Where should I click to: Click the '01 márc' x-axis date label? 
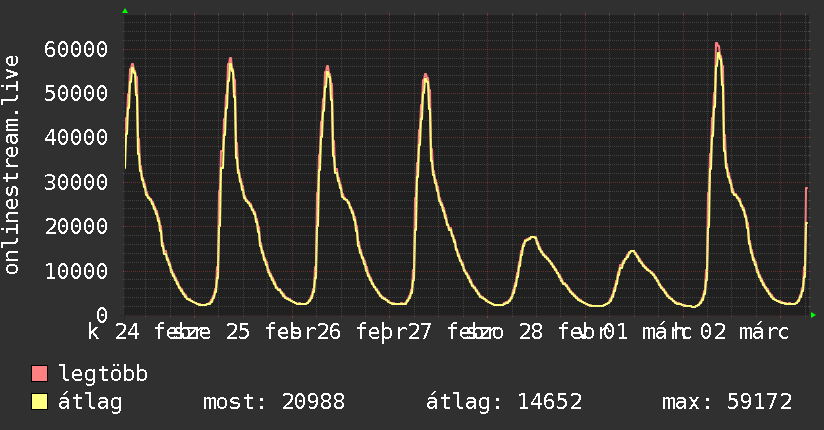pos(646,332)
